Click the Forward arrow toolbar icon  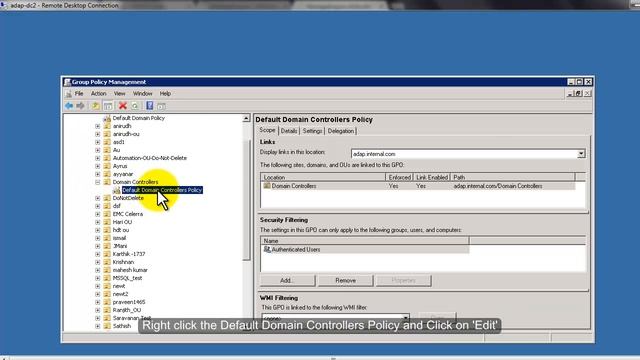pos(80,106)
